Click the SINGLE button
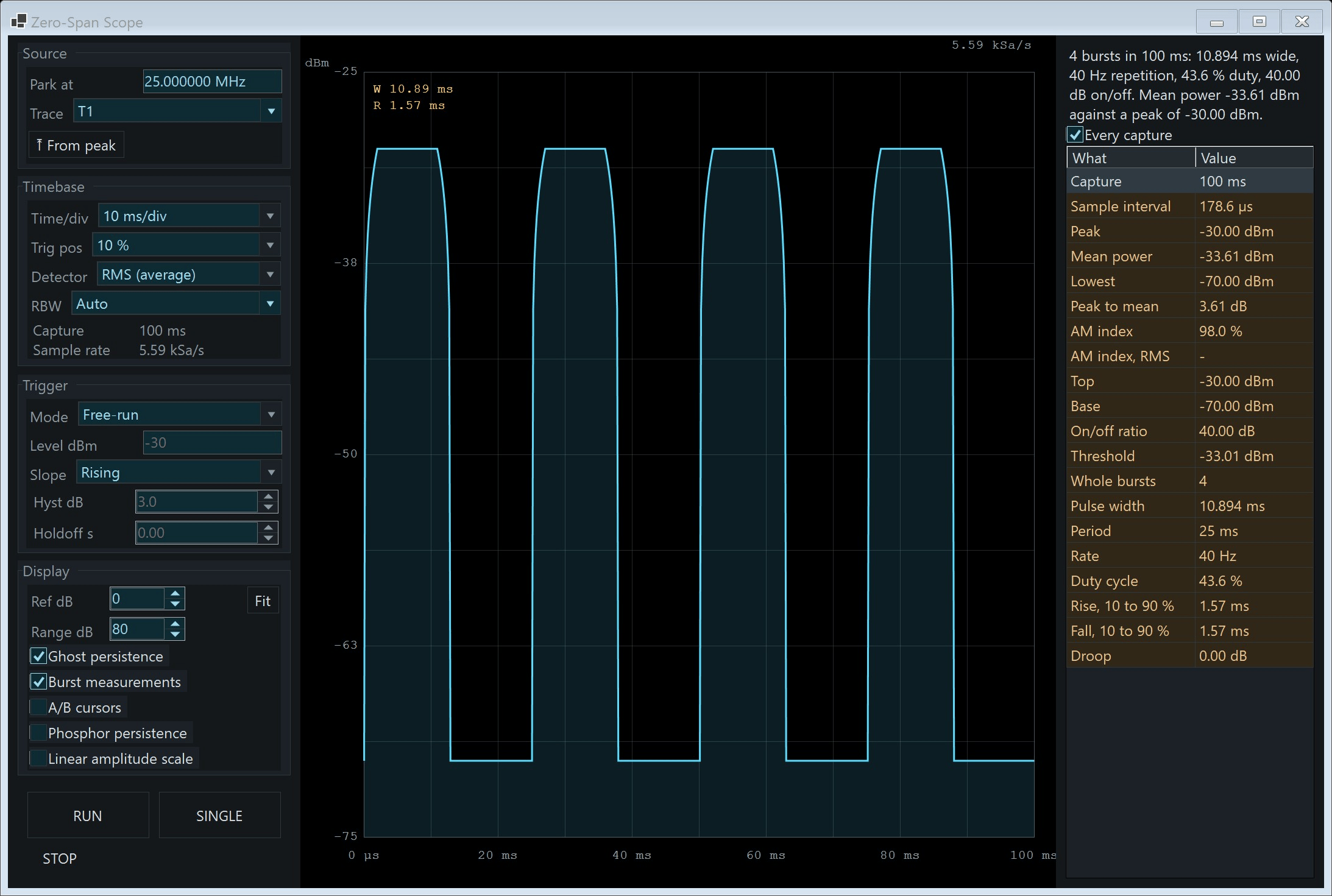The height and width of the screenshot is (896, 1332). tap(219, 816)
